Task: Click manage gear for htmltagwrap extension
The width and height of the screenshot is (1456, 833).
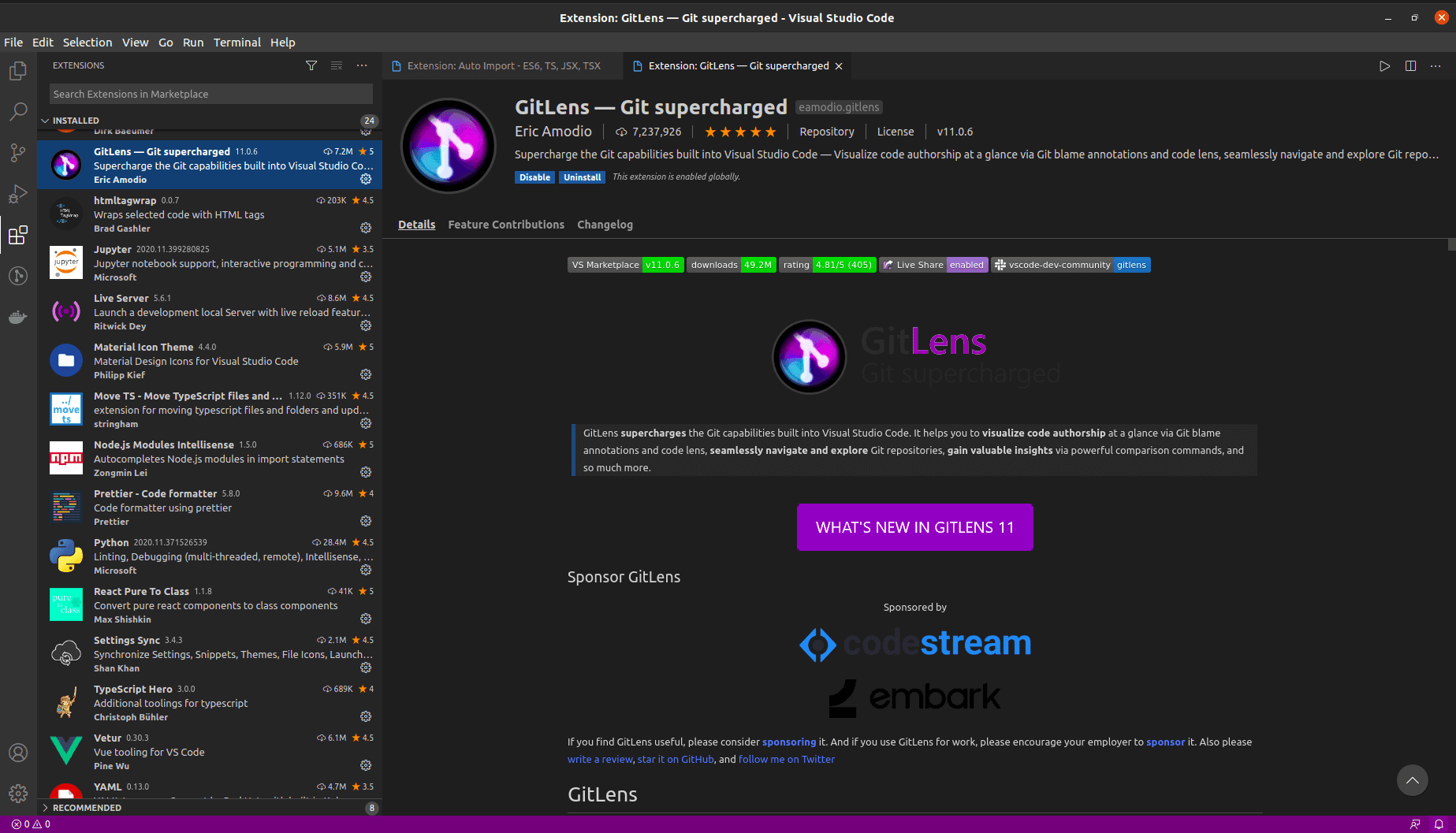Action: click(366, 228)
